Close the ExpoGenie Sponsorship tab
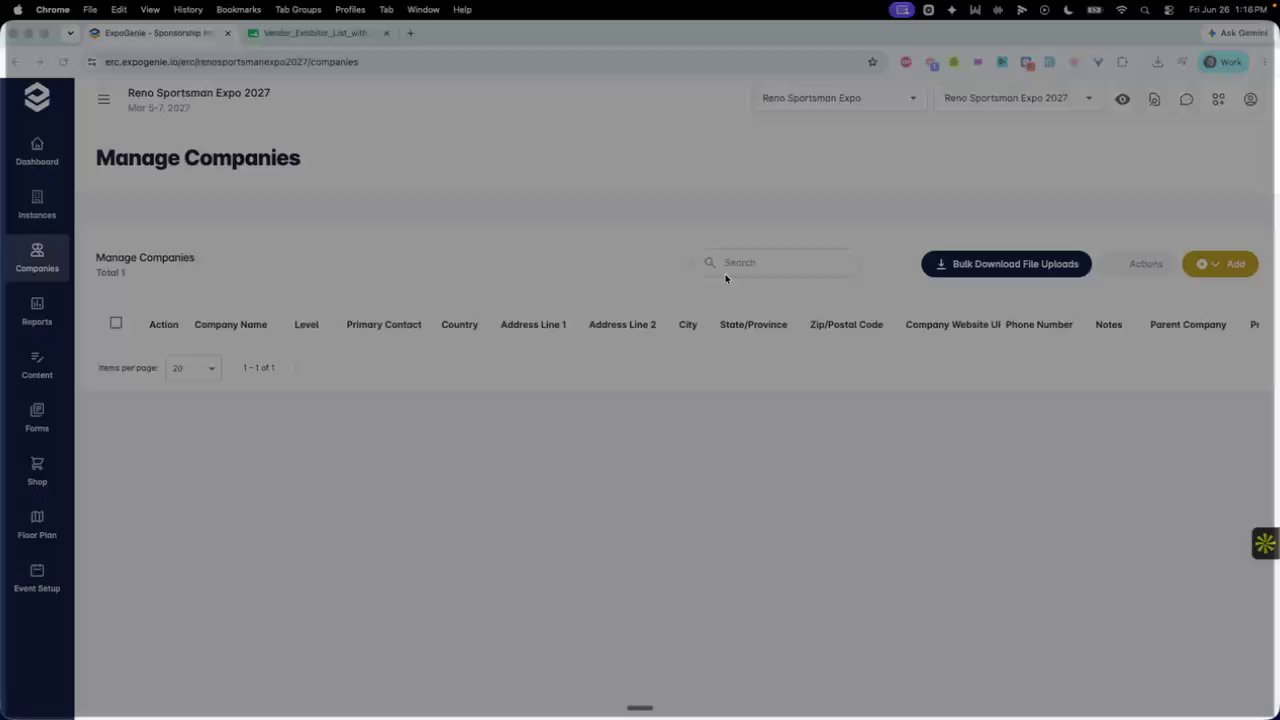Viewport: 1280px width, 720px height. 228,33
